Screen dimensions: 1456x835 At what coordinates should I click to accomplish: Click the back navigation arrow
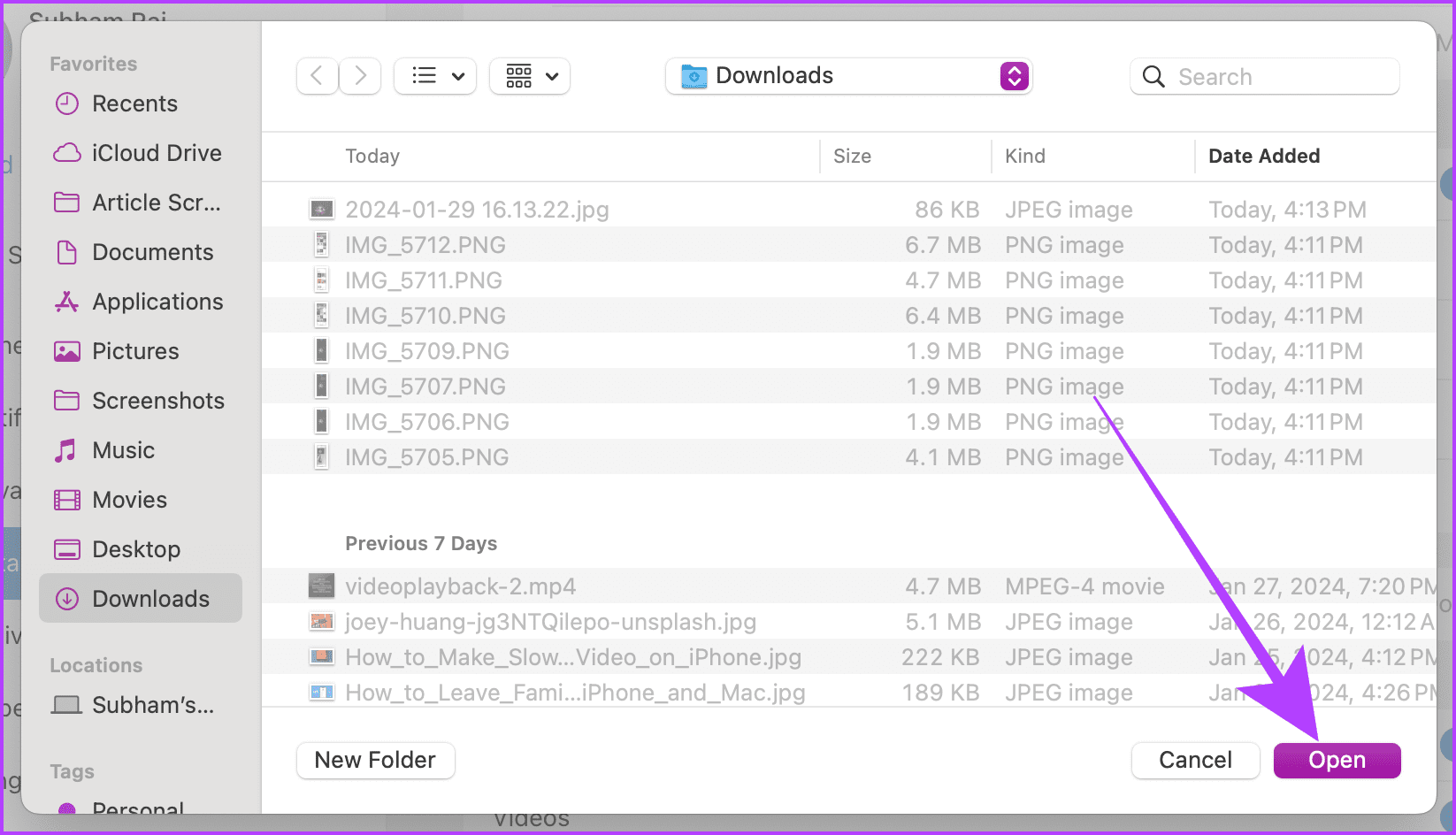[x=318, y=76]
